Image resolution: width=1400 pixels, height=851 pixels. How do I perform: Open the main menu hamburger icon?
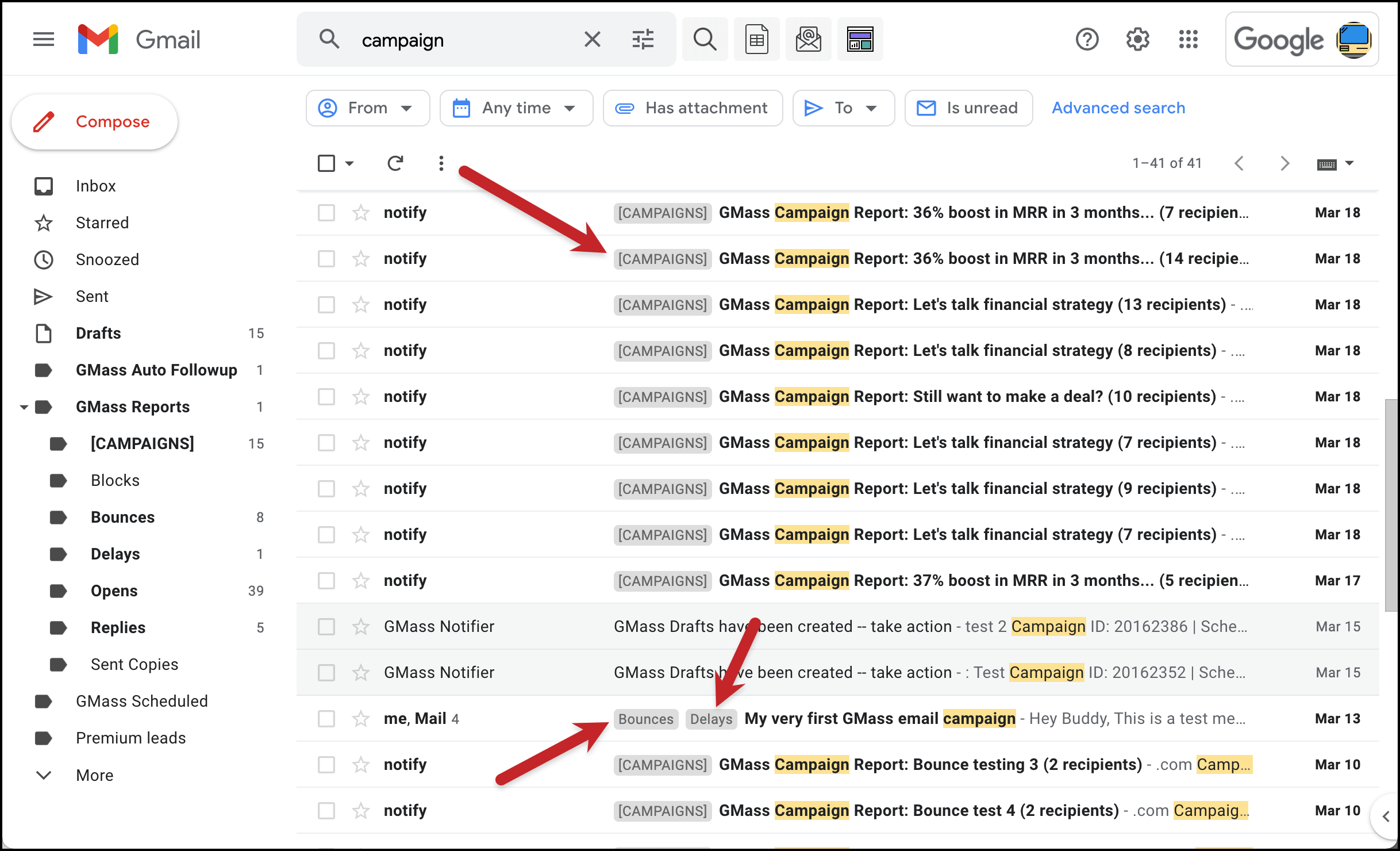pos(44,40)
